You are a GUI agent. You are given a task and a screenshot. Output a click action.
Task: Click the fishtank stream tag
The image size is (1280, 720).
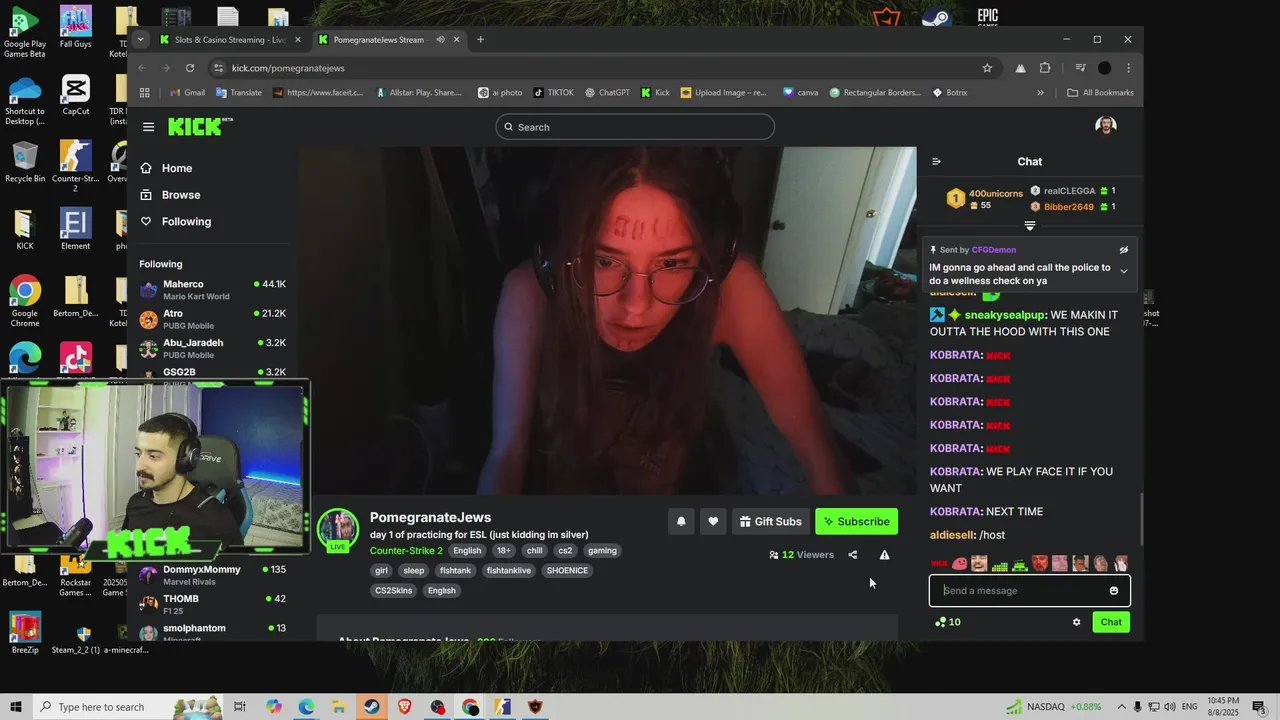pyautogui.click(x=455, y=571)
